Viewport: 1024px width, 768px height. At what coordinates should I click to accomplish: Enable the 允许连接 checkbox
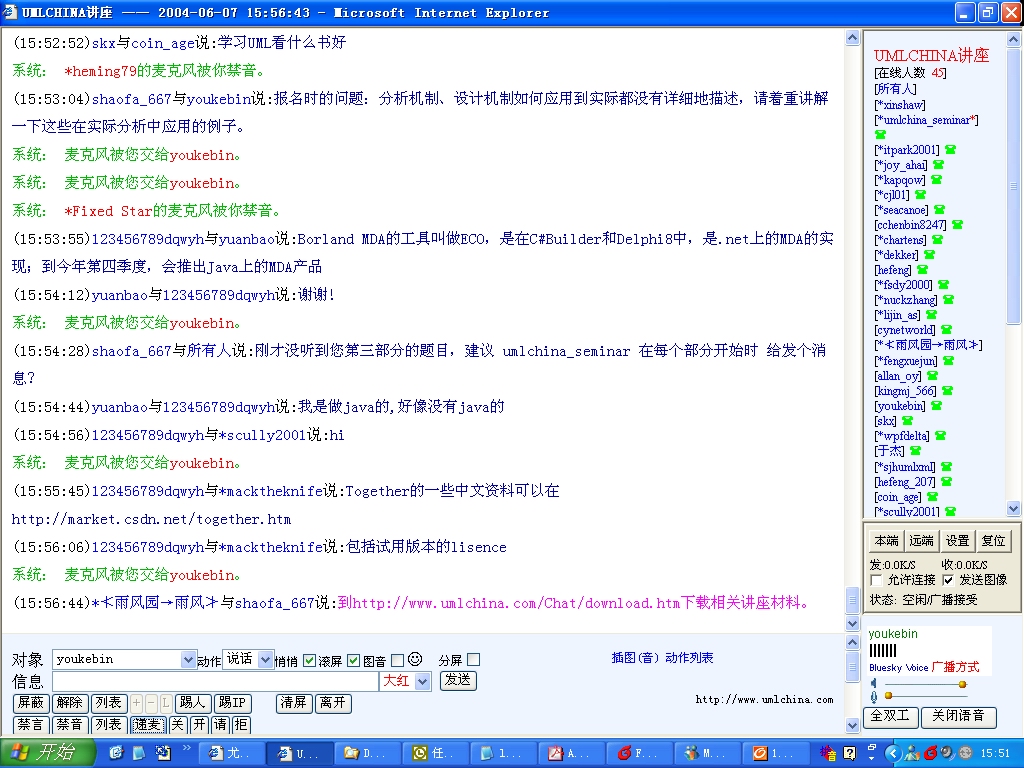click(x=876, y=580)
